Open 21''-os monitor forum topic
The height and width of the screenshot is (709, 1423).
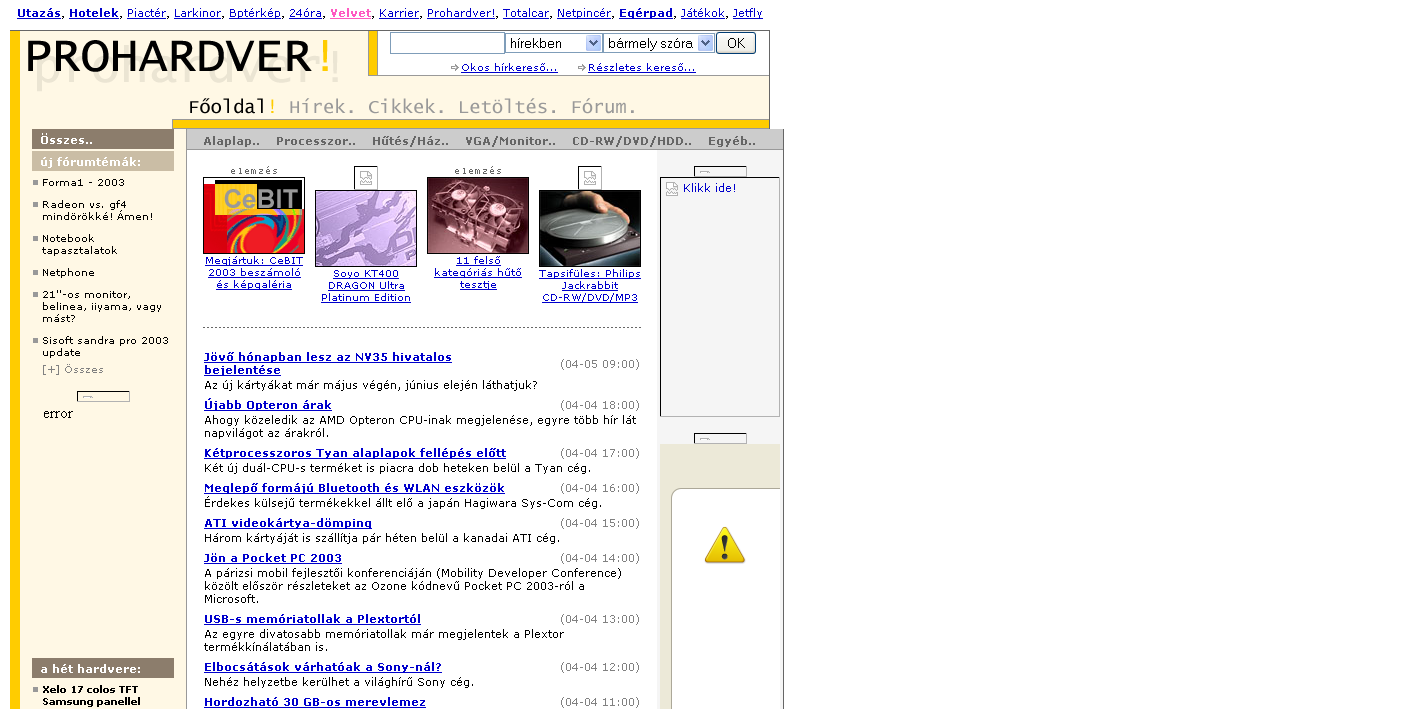click(102, 307)
